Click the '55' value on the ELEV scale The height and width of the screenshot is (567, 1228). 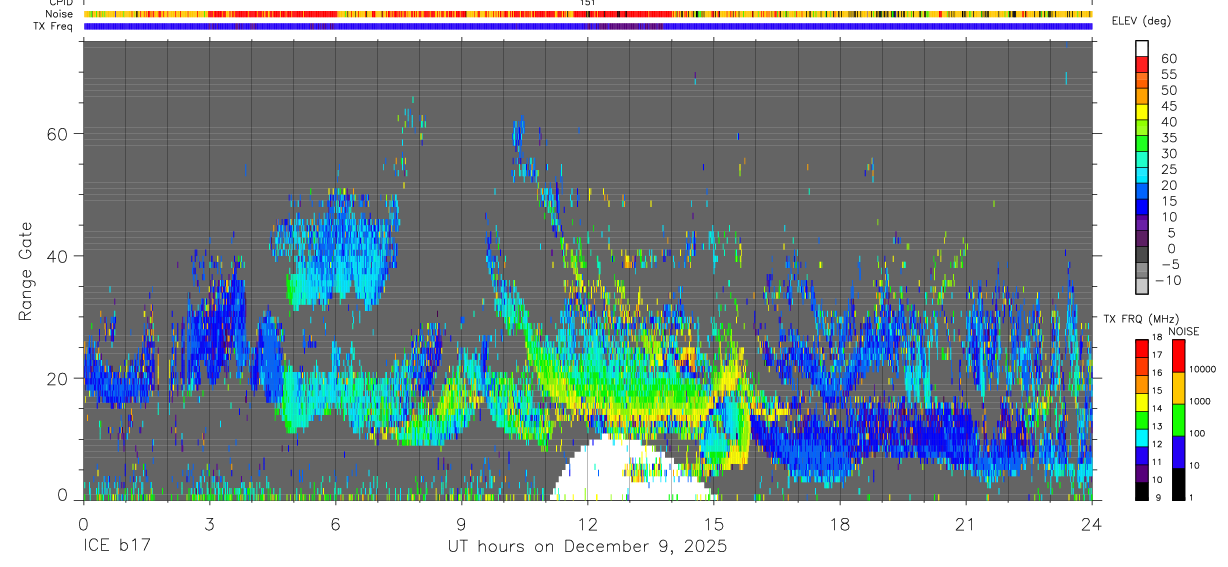coord(1167,75)
